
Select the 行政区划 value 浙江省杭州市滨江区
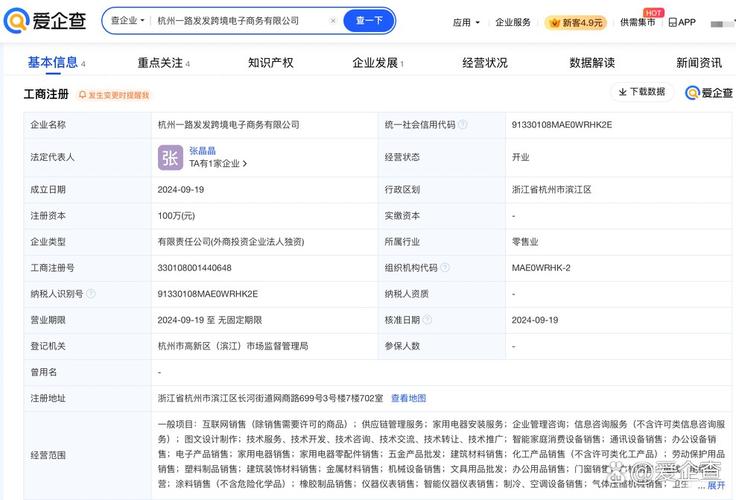(552, 190)
